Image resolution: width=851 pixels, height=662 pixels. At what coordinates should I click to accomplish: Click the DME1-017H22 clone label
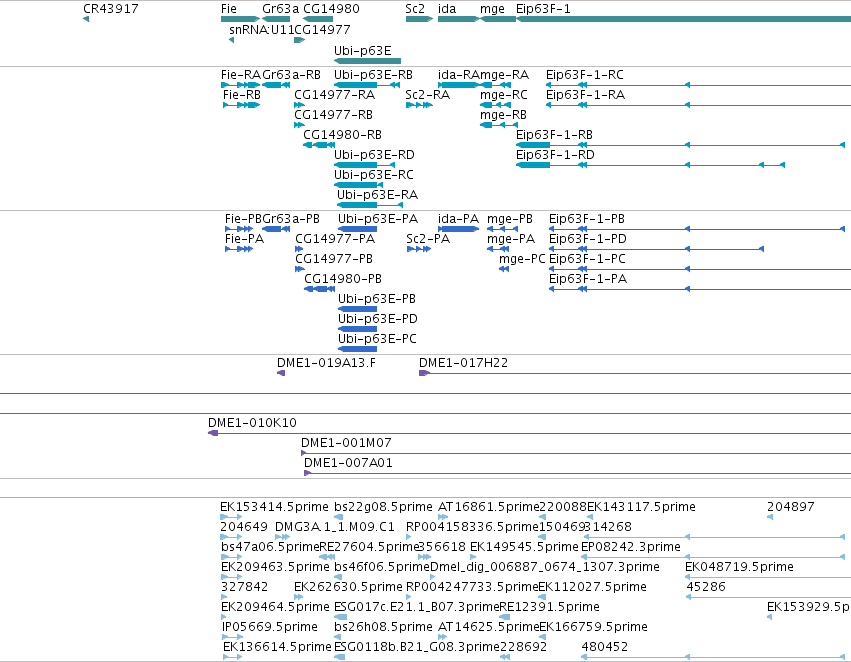point(463,363)
